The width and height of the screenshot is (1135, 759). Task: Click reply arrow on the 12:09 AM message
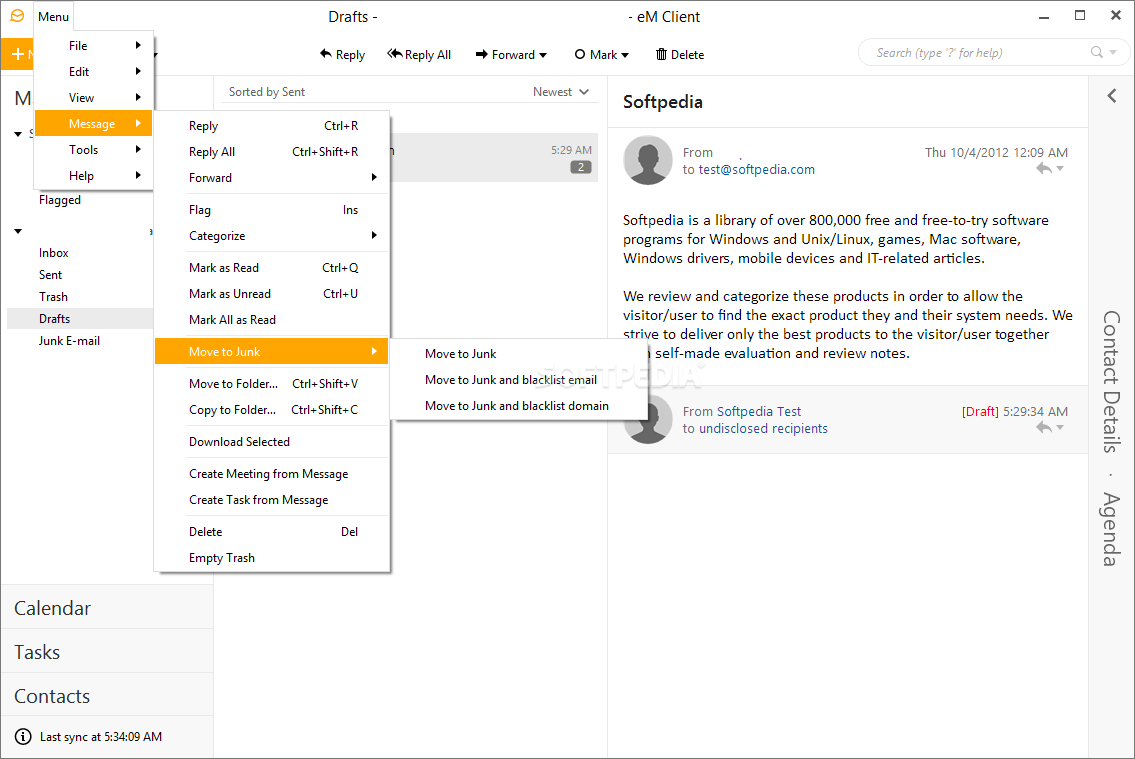1043,169
